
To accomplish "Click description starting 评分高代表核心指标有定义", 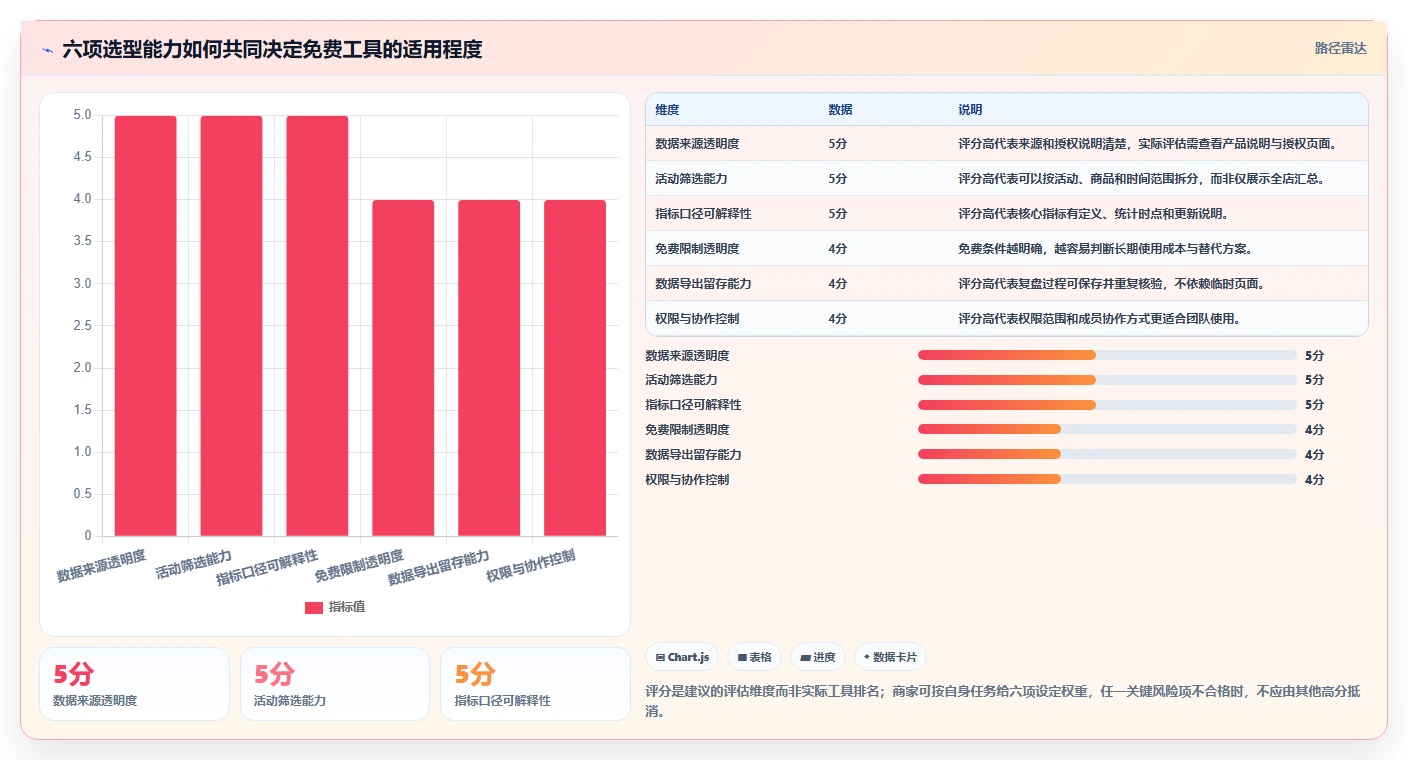I will pyautogui.click(x=1093, y=214).
